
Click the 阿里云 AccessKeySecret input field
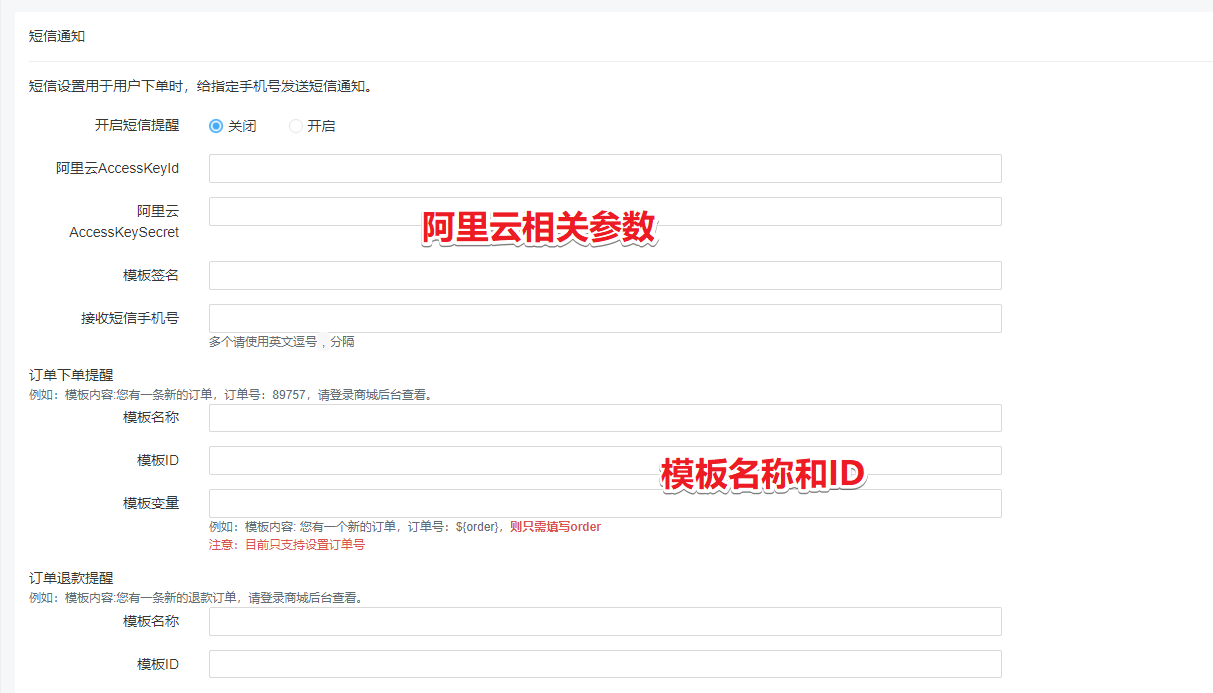605,211
